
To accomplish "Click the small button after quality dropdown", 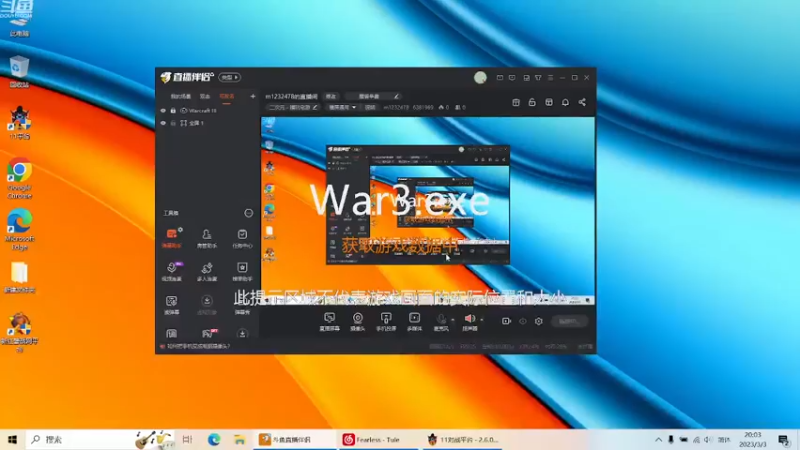I will coord(370,108).
